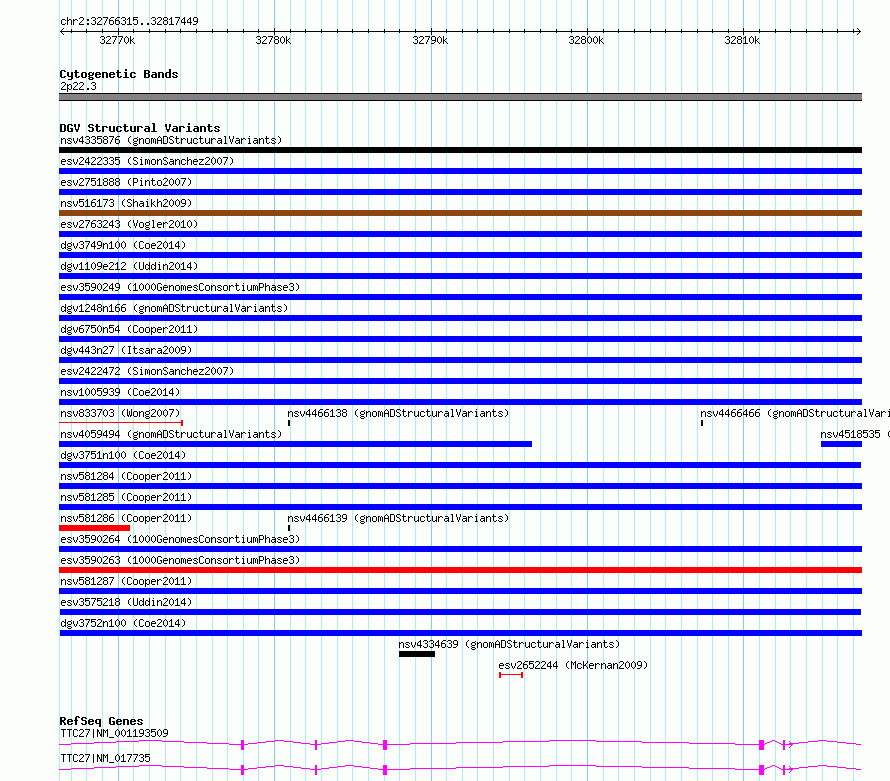Image resolution: width=890 pixels, height=781 pixels.
Task: Click the 32810k ruler tick label
Action: click(x=742, y=40)
